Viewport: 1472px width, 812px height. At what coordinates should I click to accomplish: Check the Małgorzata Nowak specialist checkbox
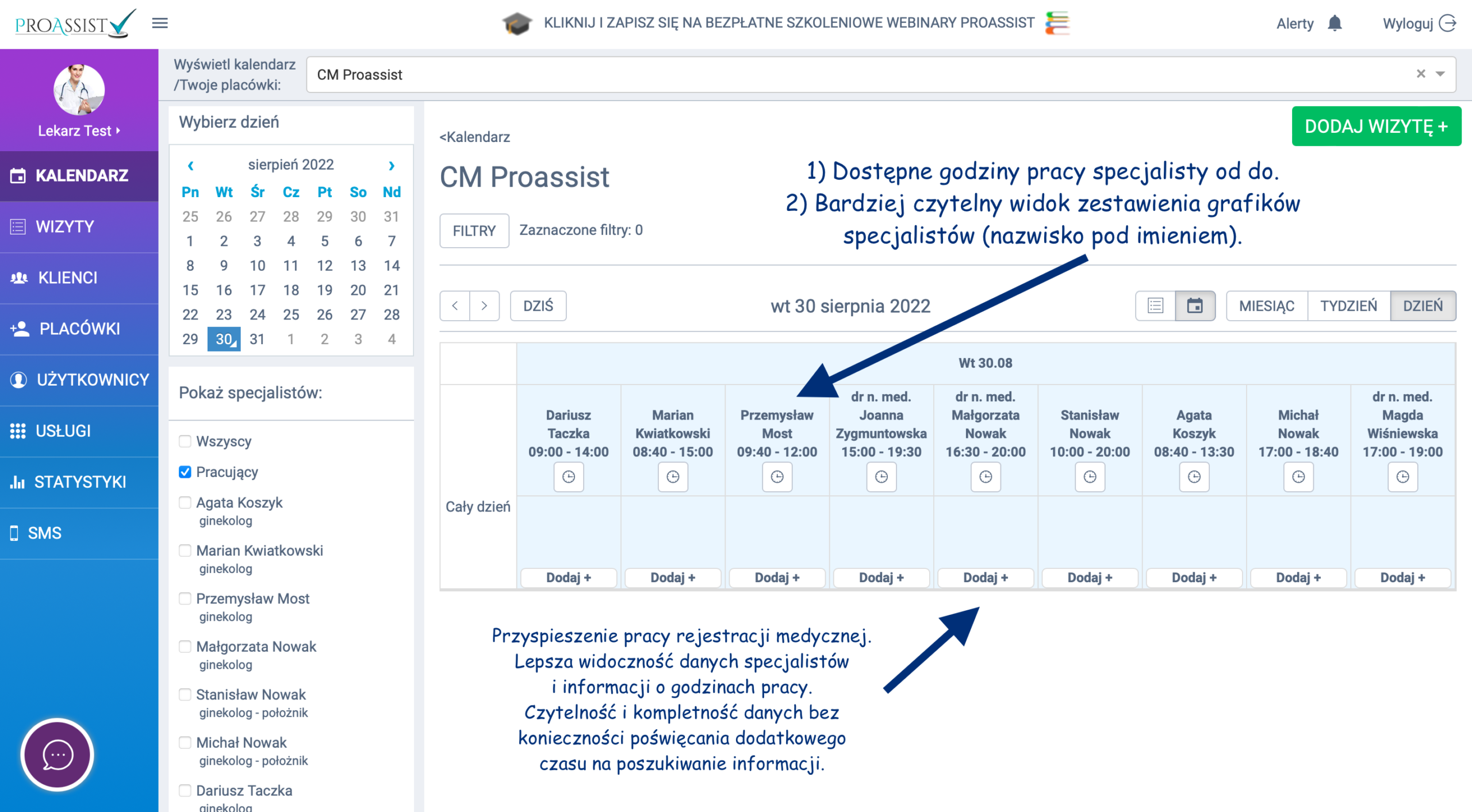(185, 646)
